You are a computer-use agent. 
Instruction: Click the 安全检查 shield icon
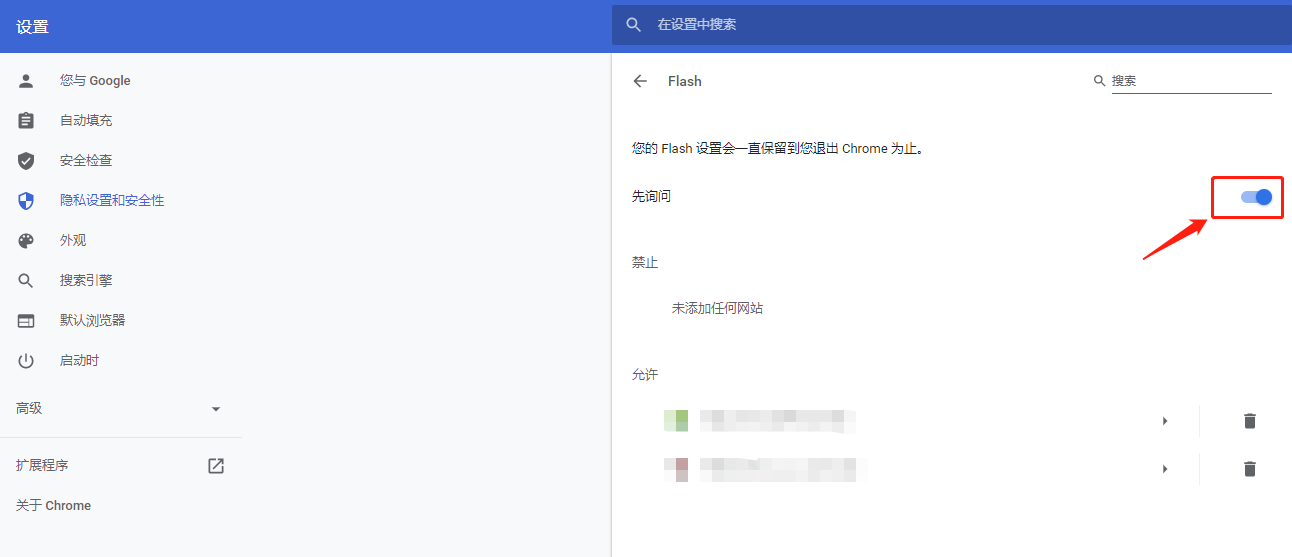pyautogui.click(x=26, y=161)
